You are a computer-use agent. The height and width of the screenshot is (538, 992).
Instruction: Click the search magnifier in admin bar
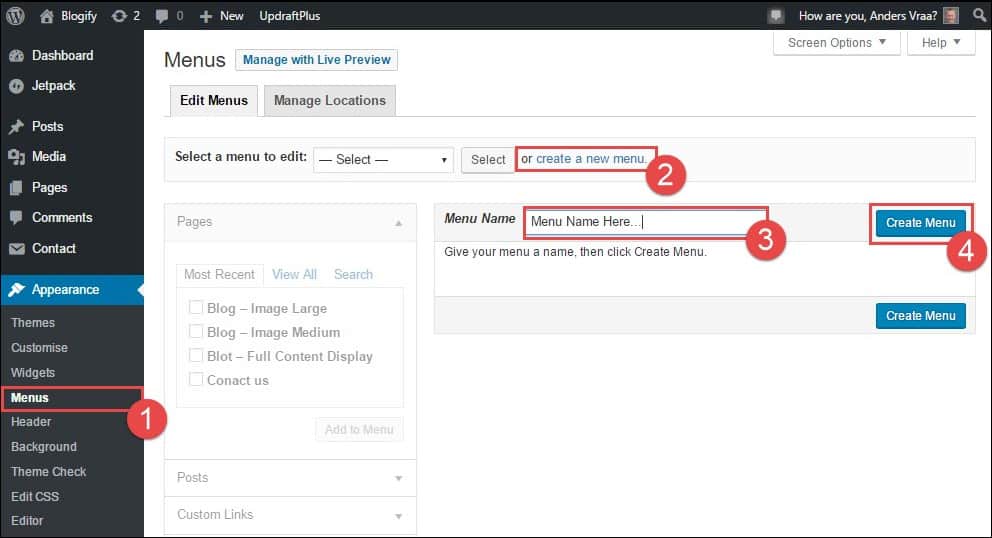(979, 16)
